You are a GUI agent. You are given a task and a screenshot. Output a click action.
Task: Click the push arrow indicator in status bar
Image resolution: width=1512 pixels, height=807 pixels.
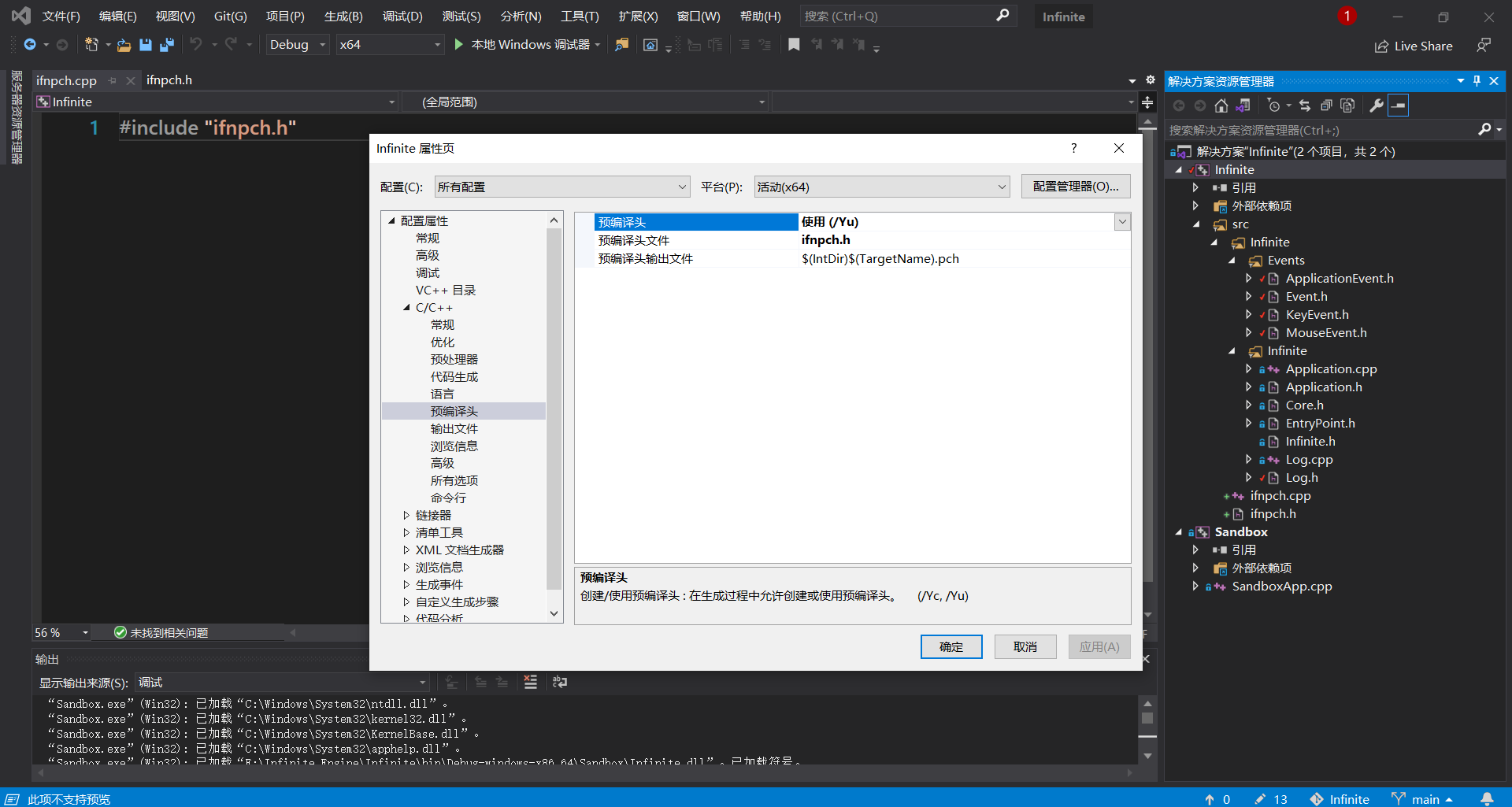click(1217, 799)
